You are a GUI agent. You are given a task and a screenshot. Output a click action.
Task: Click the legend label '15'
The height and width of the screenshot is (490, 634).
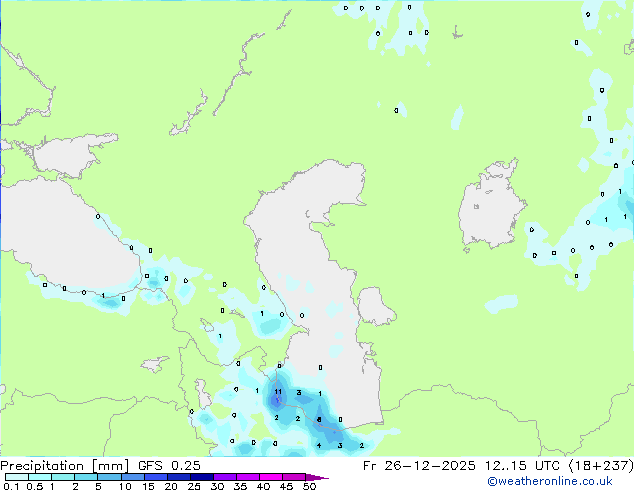tap(148, 486)
